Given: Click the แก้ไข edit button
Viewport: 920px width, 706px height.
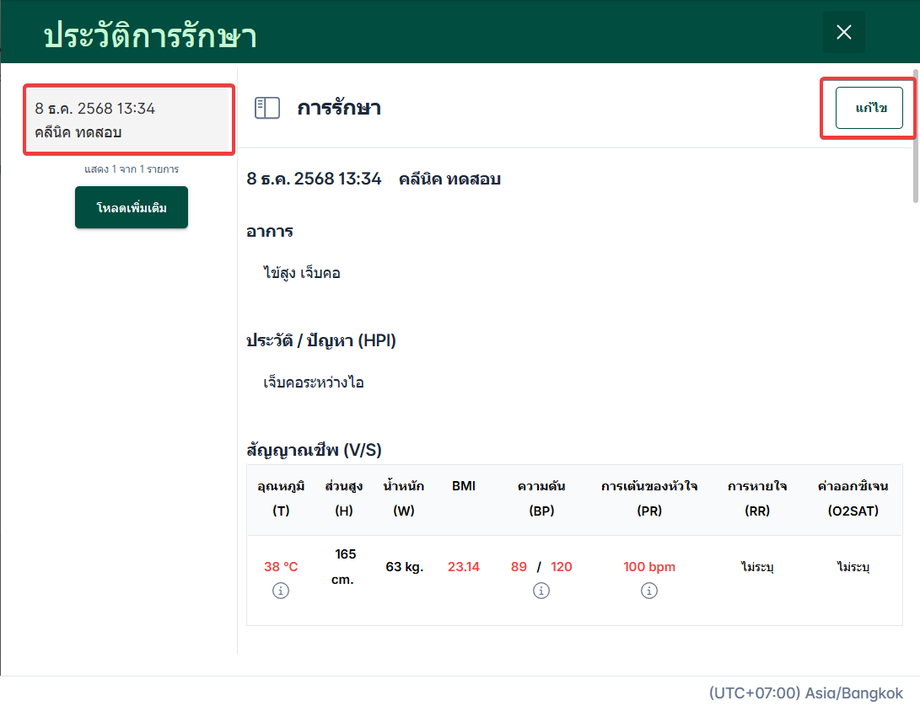Looking at the screenshot, I should [x=869, y=108].
